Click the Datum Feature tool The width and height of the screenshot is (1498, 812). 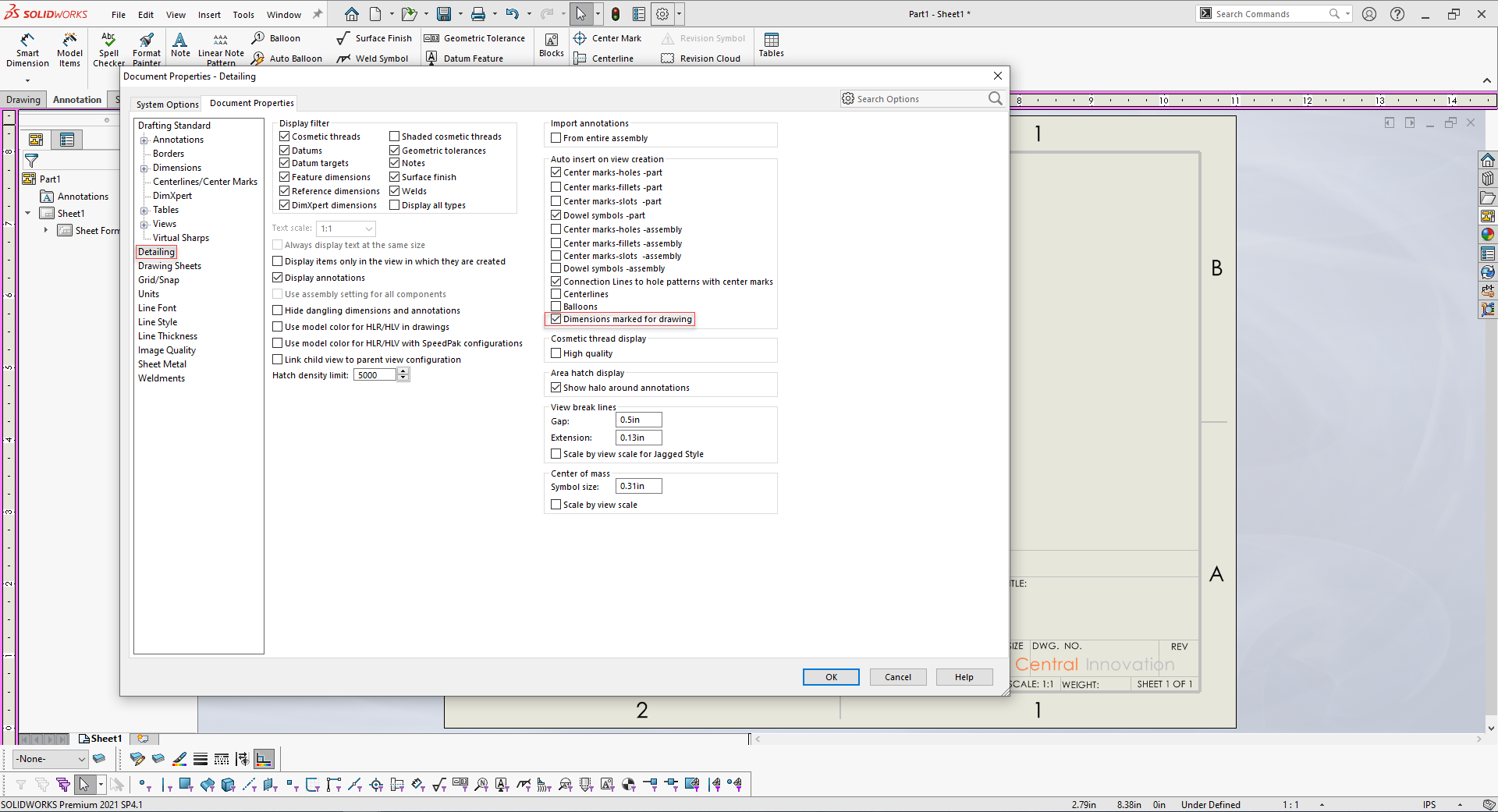464,59
